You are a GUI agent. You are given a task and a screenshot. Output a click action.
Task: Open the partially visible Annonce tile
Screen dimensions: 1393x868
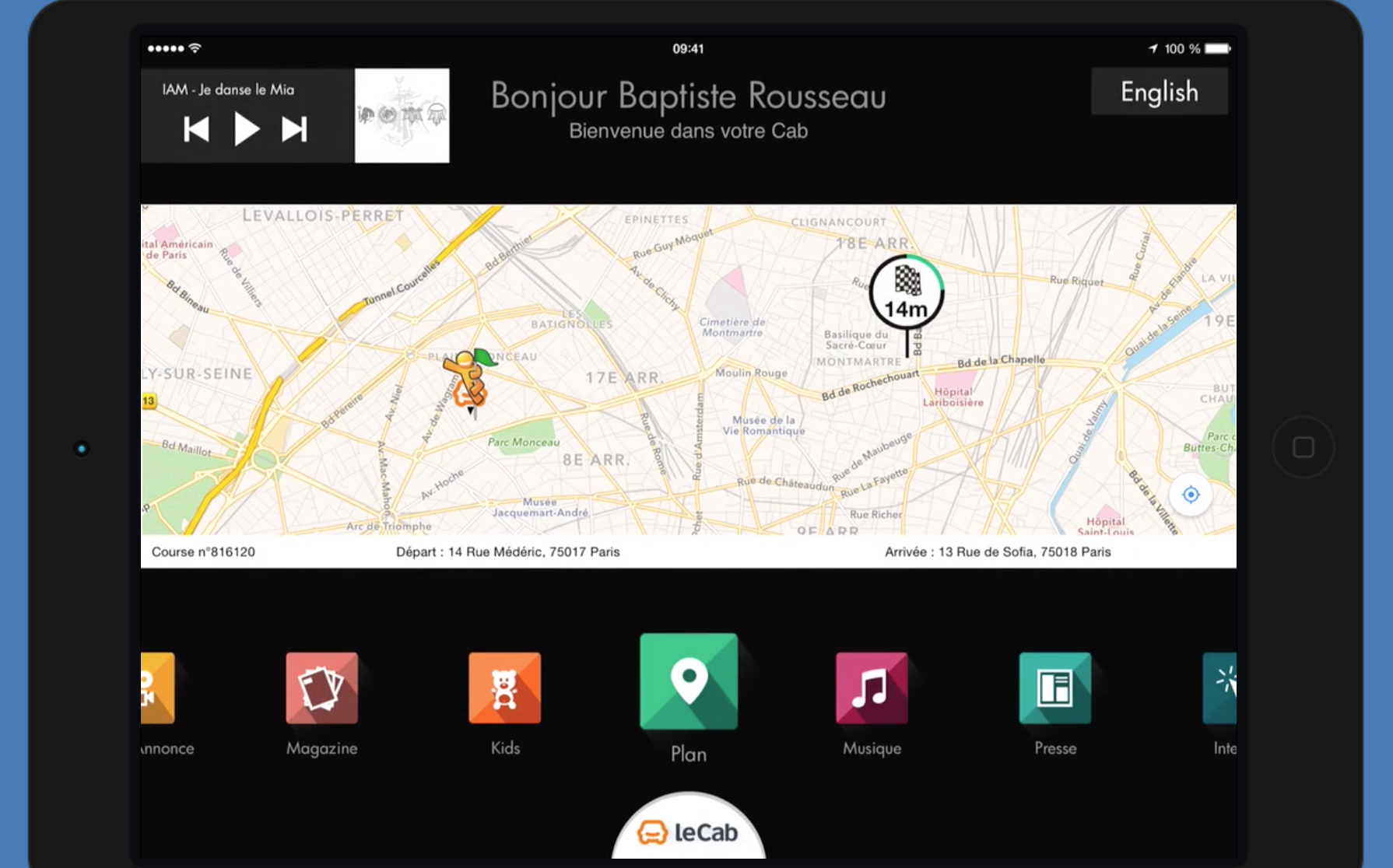157,688
